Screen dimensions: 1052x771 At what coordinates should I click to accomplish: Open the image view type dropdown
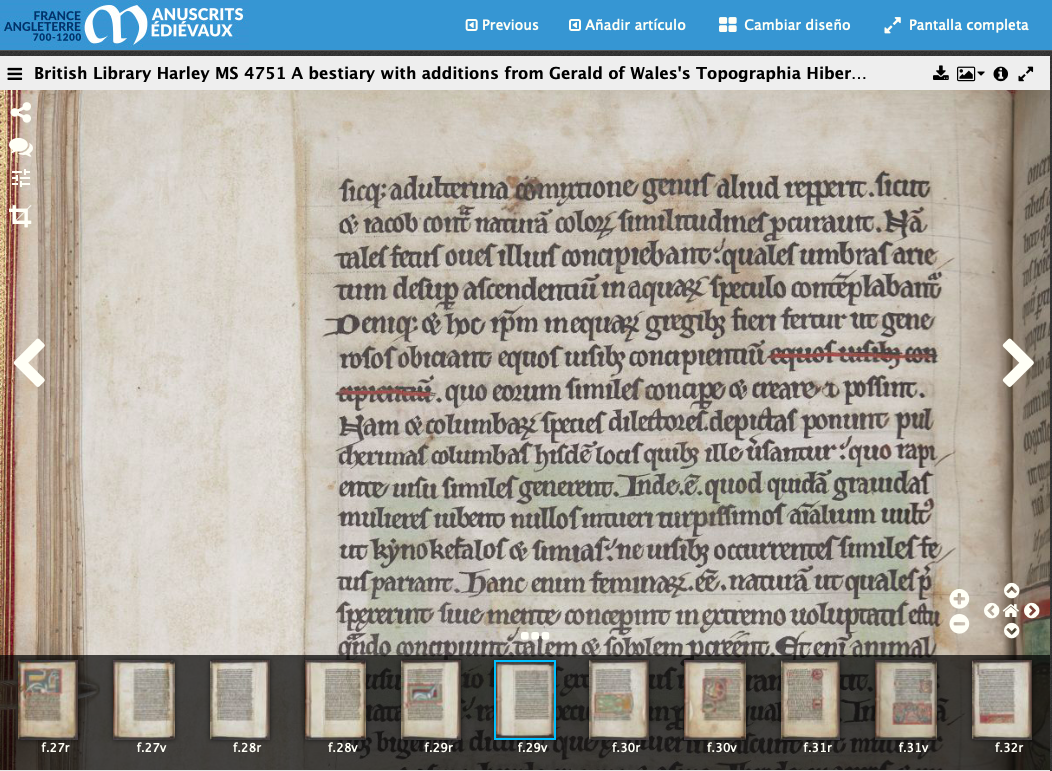[x=970, y=74]
